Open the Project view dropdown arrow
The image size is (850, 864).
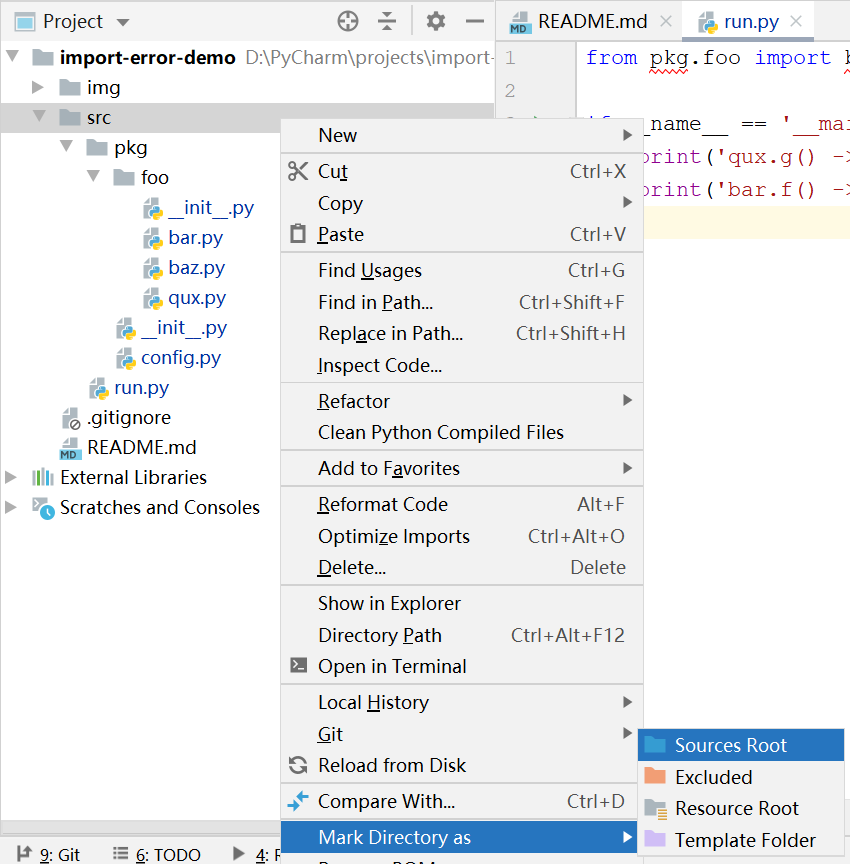[x=123, y=23]
